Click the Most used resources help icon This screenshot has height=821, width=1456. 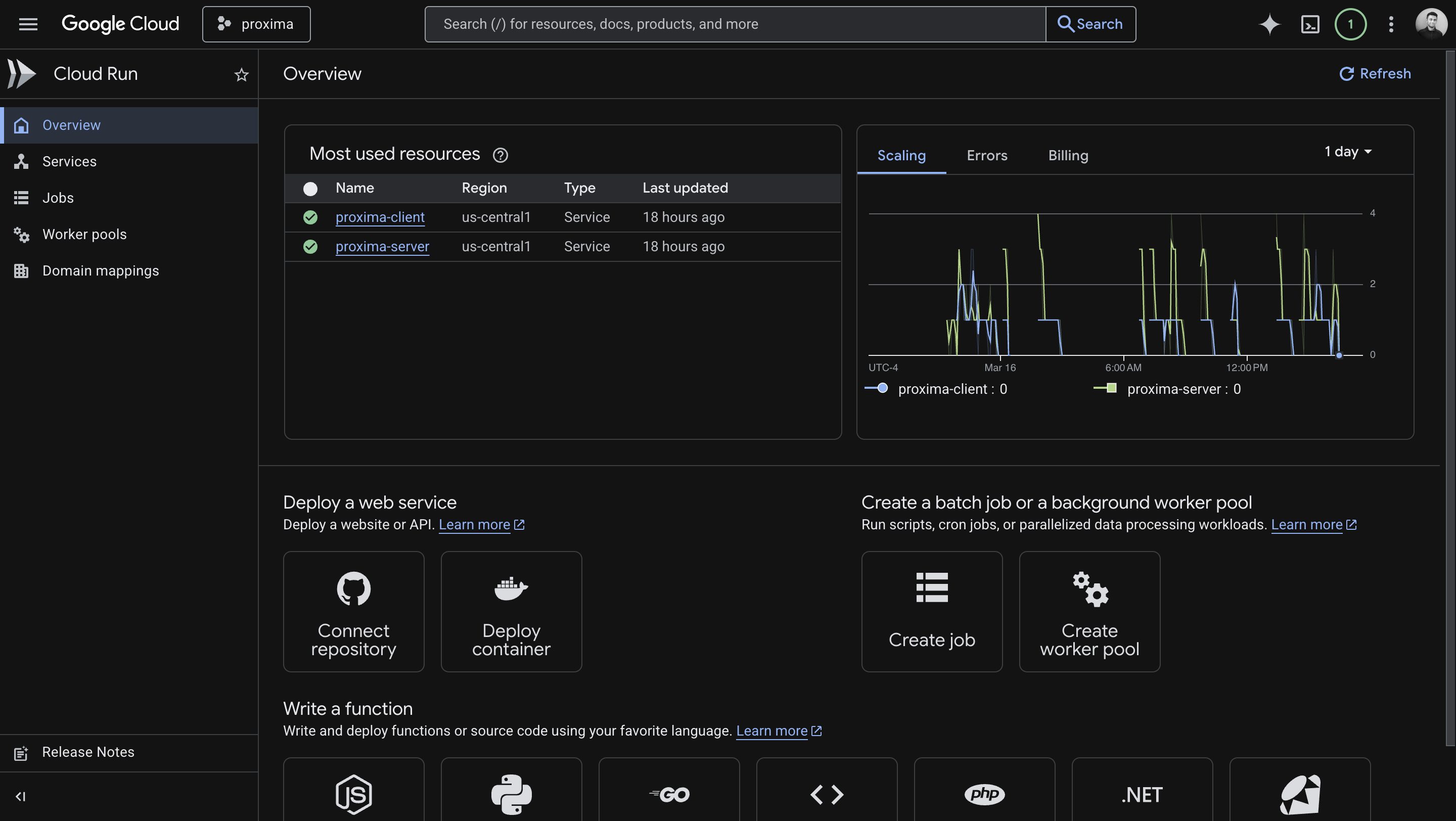(x=500, y=155)
